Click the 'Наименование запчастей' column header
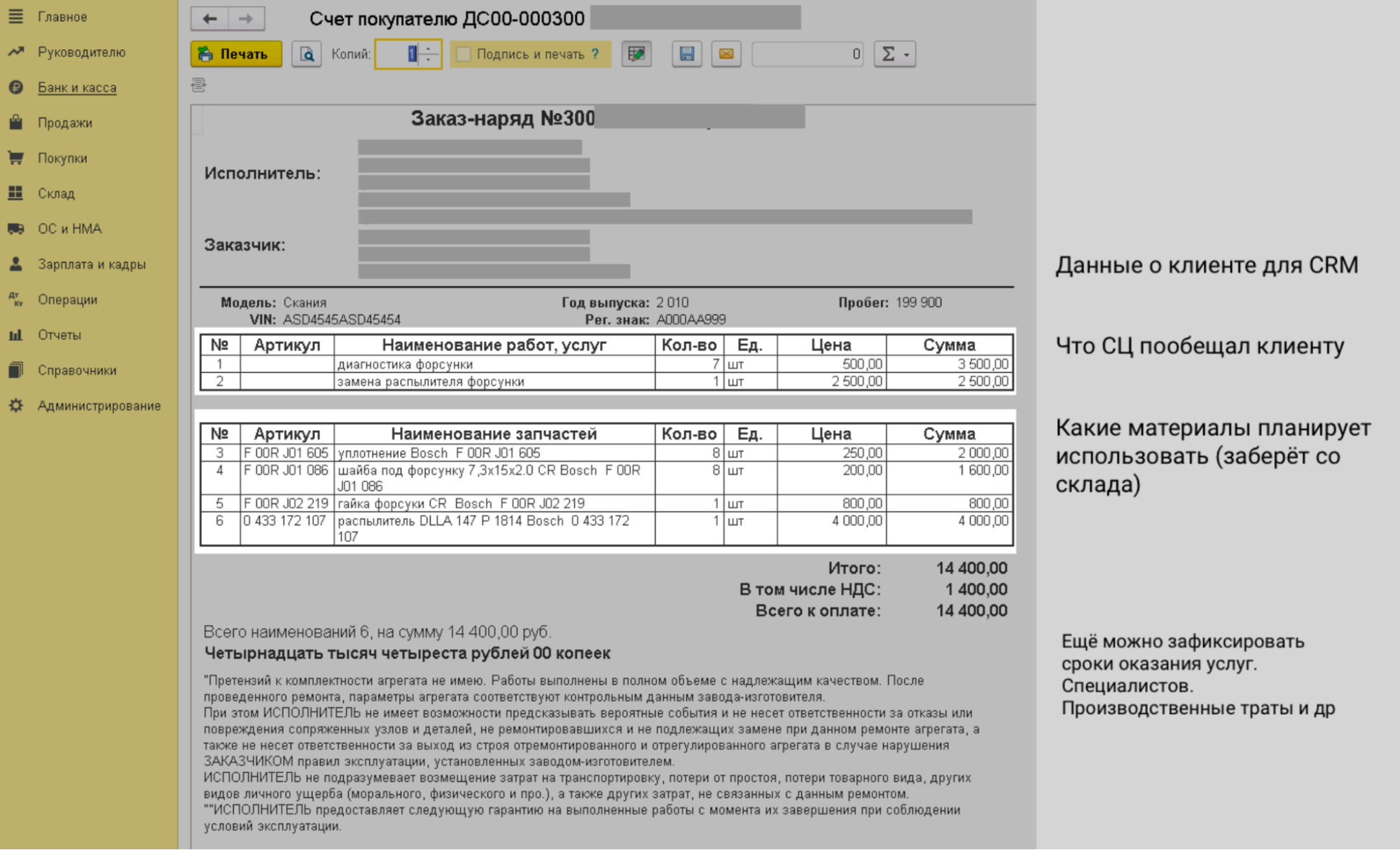Image resolution: width=1400 pixels, height=850 pixels. coord(494,434)
